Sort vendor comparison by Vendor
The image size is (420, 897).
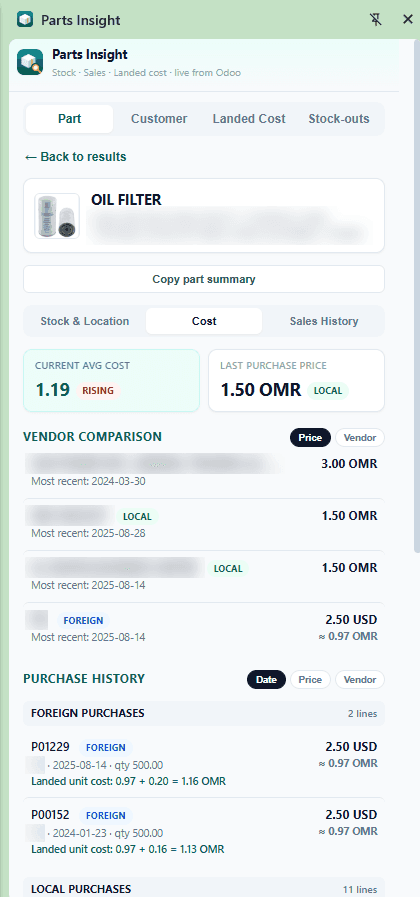360,438
